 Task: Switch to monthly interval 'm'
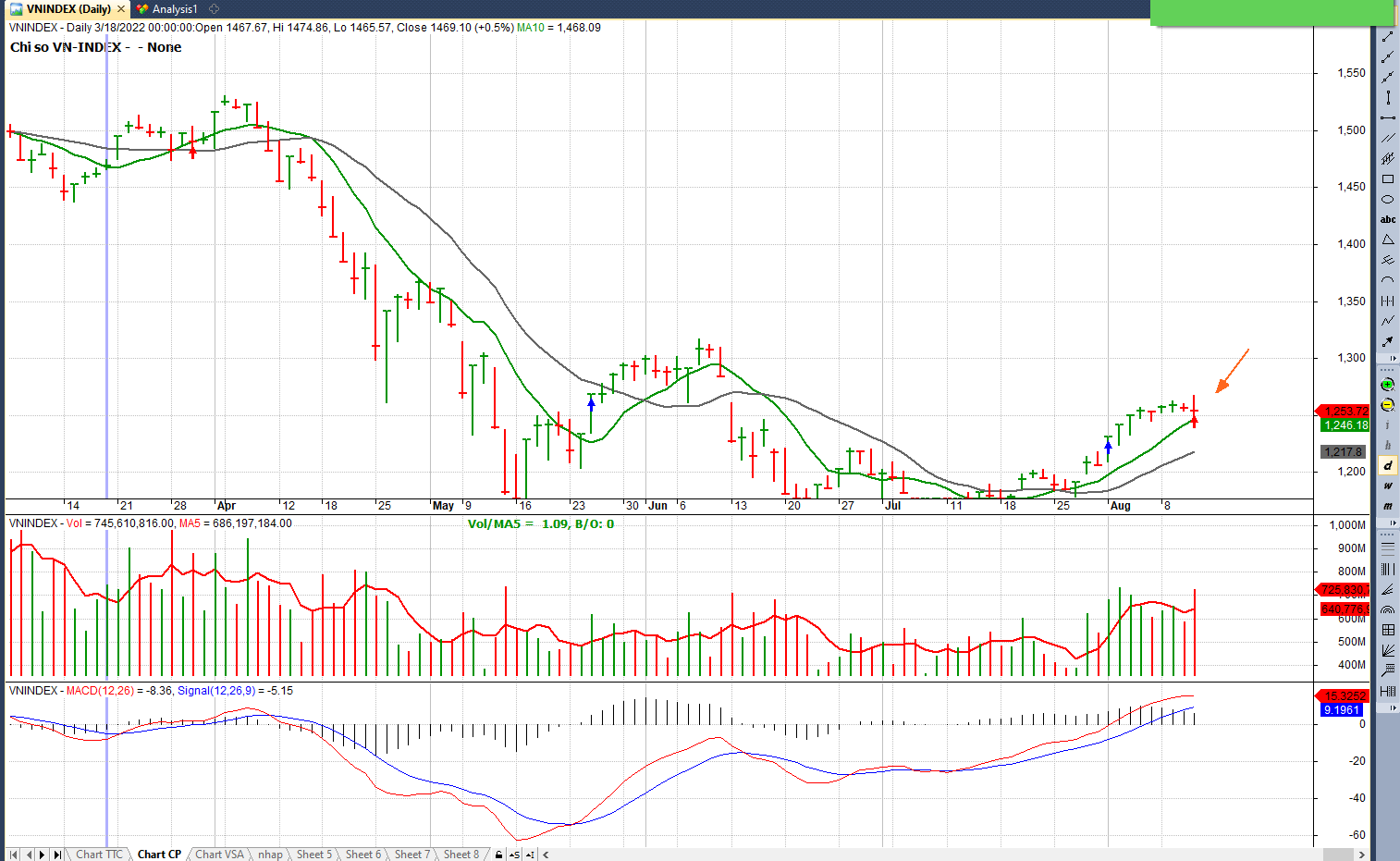1388,506
